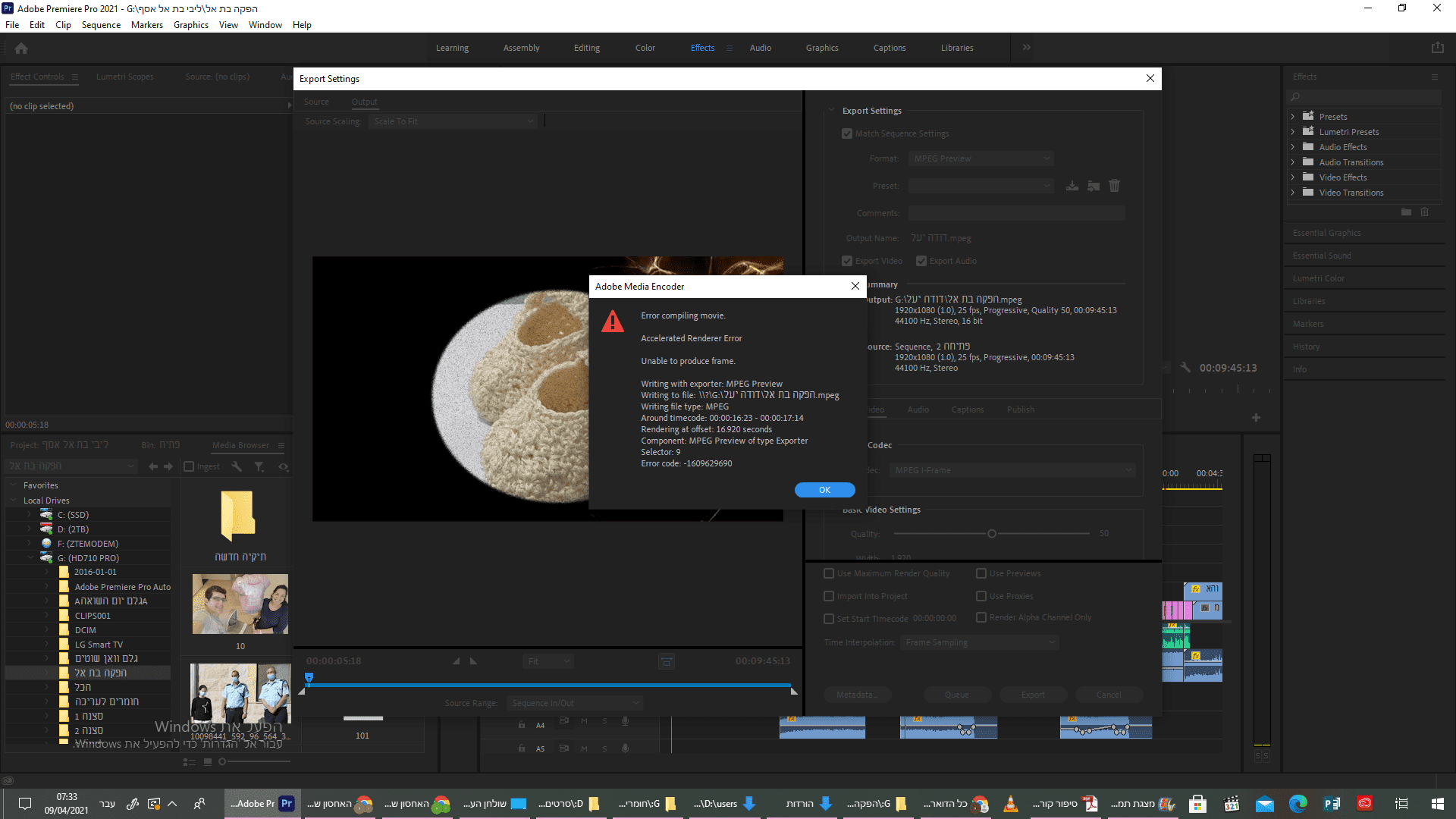Click the Quality slider handle

991,534
